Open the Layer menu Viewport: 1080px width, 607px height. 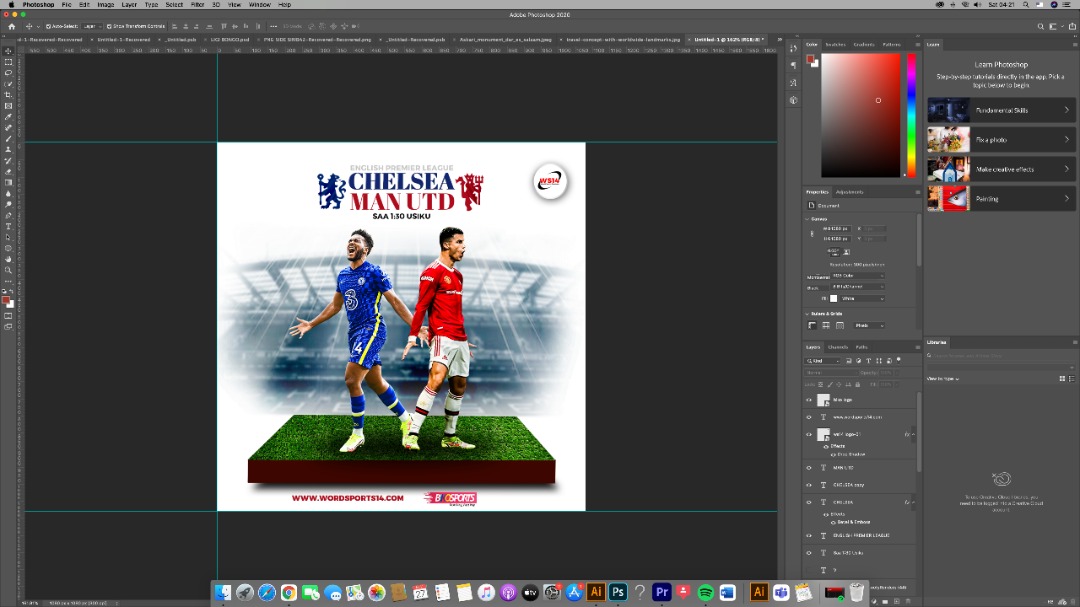(129, 5)
